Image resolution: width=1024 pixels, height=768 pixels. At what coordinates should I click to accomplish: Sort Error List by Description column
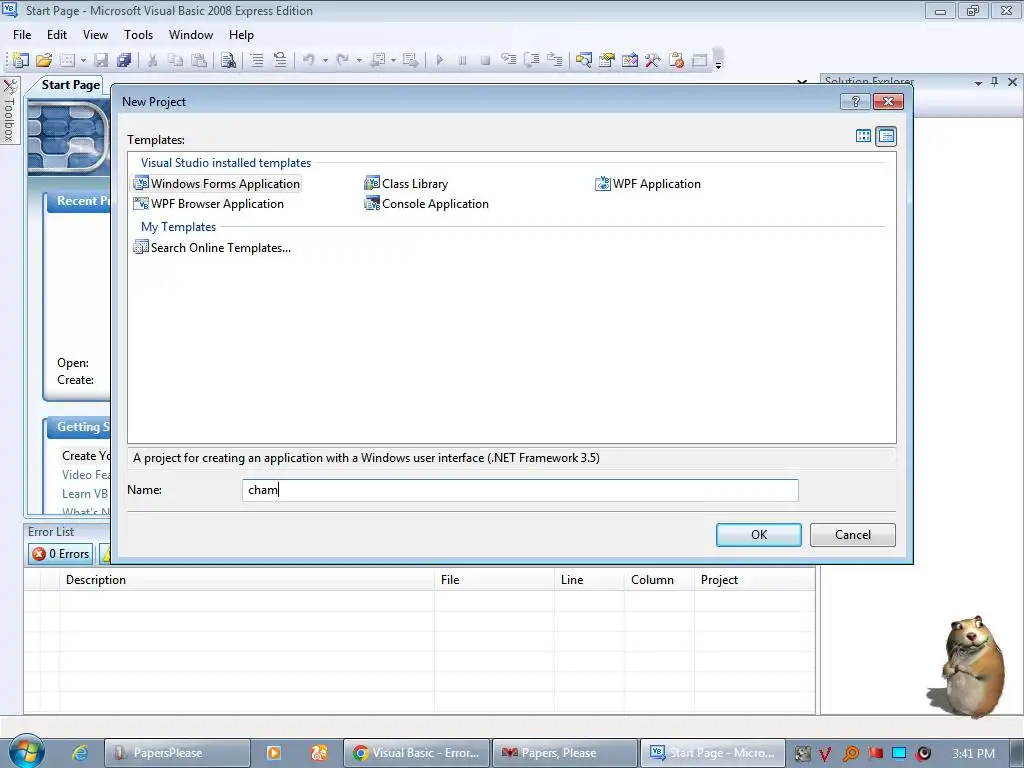(x=246, y=580)
